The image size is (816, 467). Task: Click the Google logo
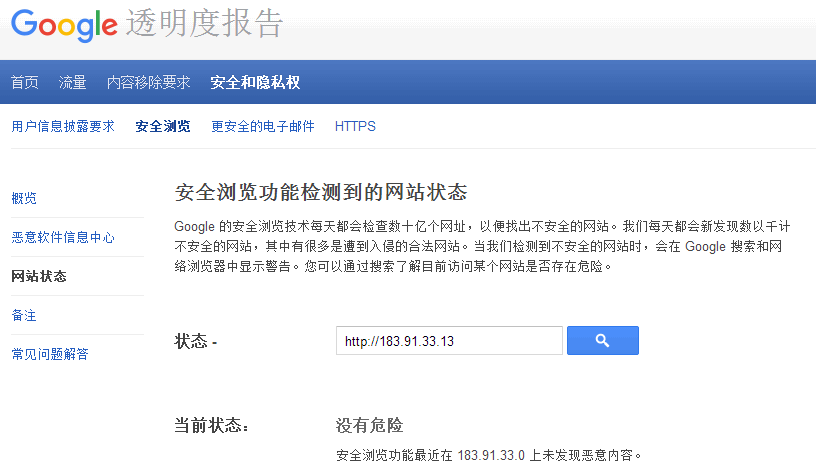click(x=65, y=25)
